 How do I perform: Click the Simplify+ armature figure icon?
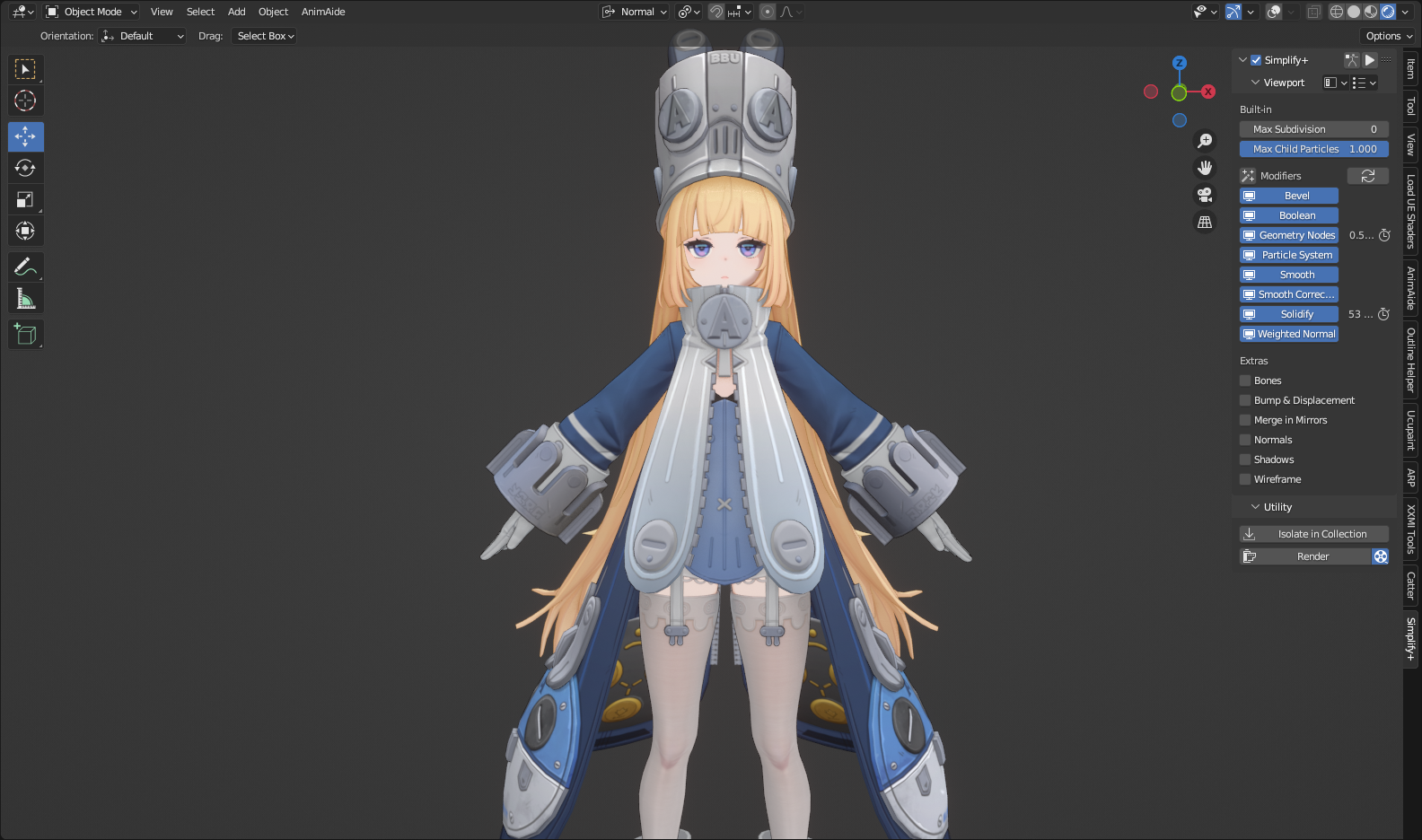[1351, 60]
